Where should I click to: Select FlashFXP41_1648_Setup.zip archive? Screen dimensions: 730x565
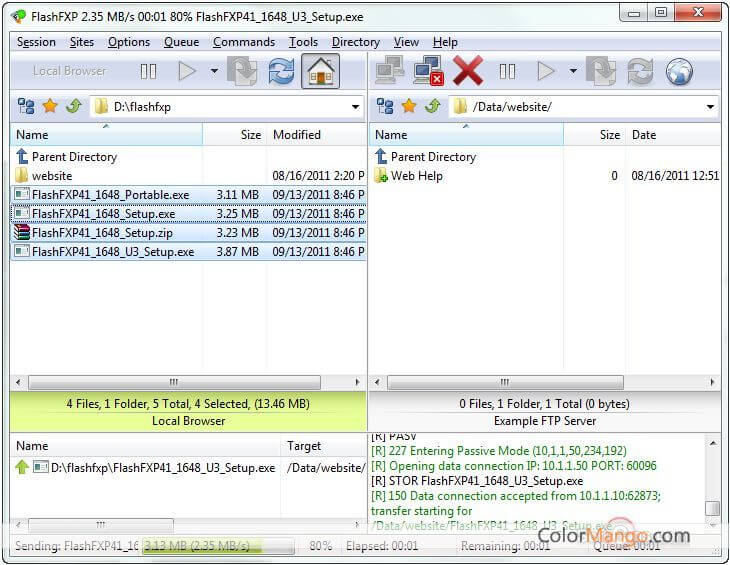click(x=189, y=233)
